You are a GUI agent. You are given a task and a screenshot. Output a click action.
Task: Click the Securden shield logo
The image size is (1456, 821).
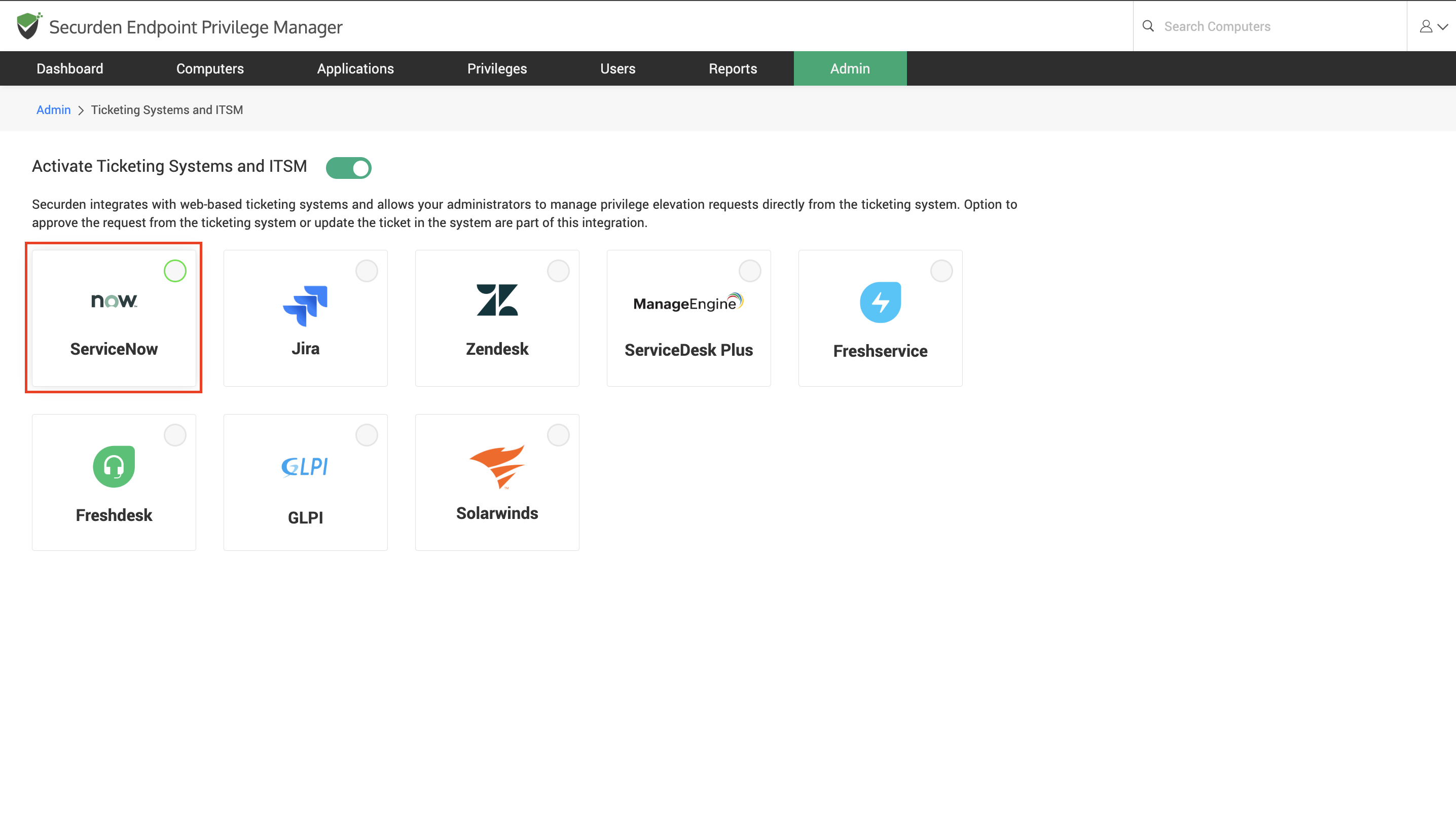pos(29,26)
